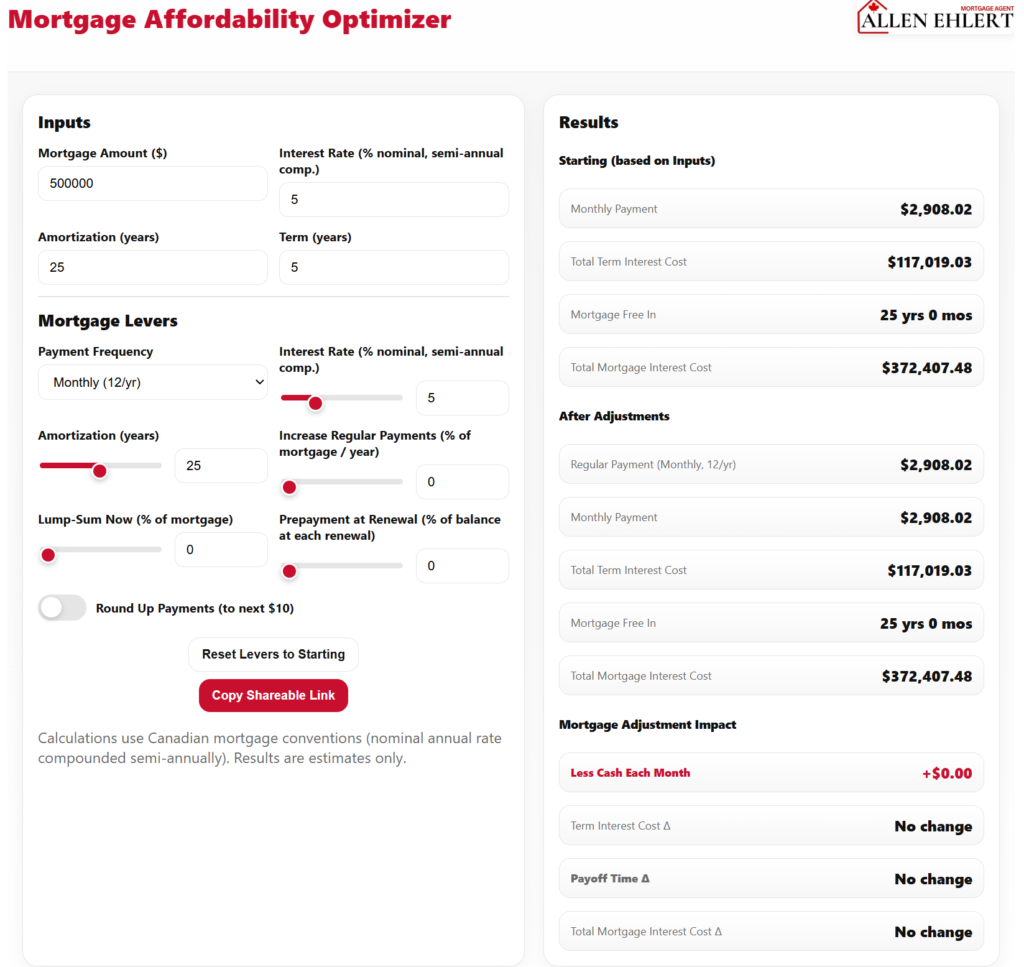Click the Lump-Sum Now slider handle
Viewport: 1024px width, 967px height.
pyautogui.click(x=48, y=555)
